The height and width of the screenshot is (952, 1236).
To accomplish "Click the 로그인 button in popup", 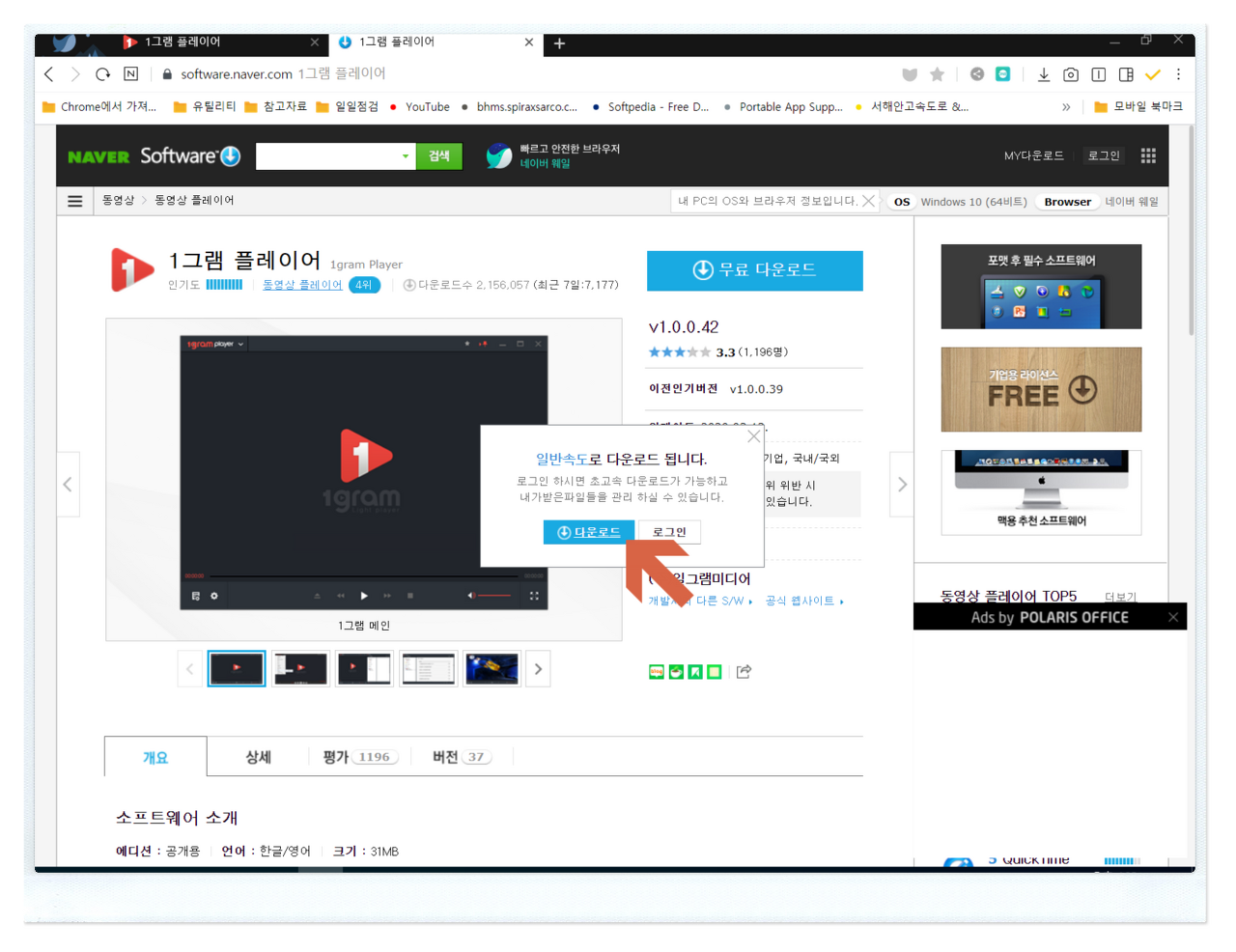I will click(669, 532).
